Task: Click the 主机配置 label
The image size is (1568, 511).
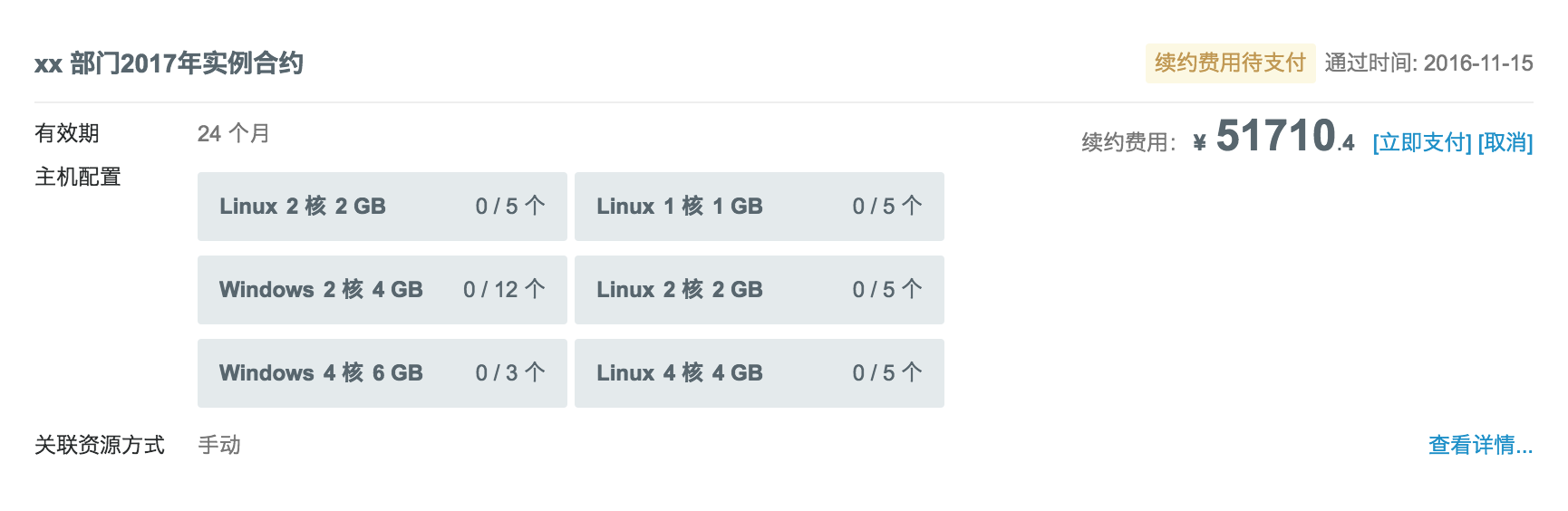Action: 78,177
